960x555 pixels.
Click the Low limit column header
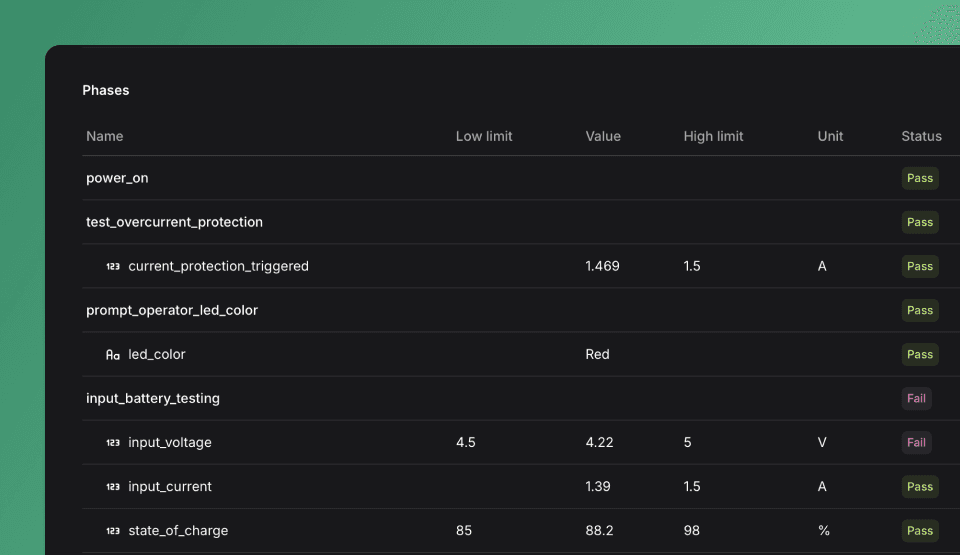pos(484,137)
